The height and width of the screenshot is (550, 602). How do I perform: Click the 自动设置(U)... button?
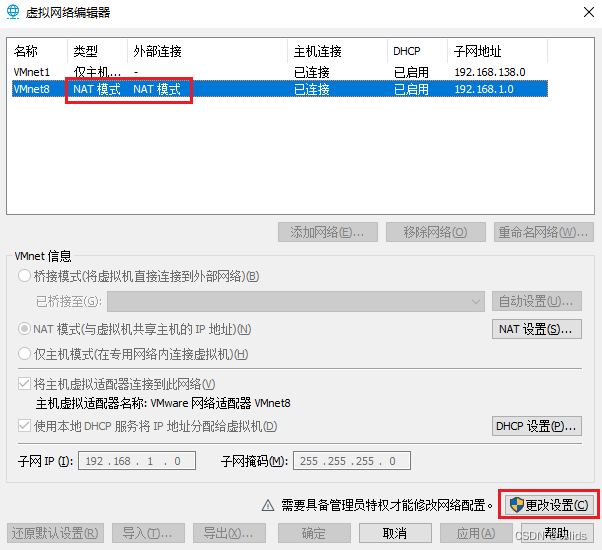537,301
